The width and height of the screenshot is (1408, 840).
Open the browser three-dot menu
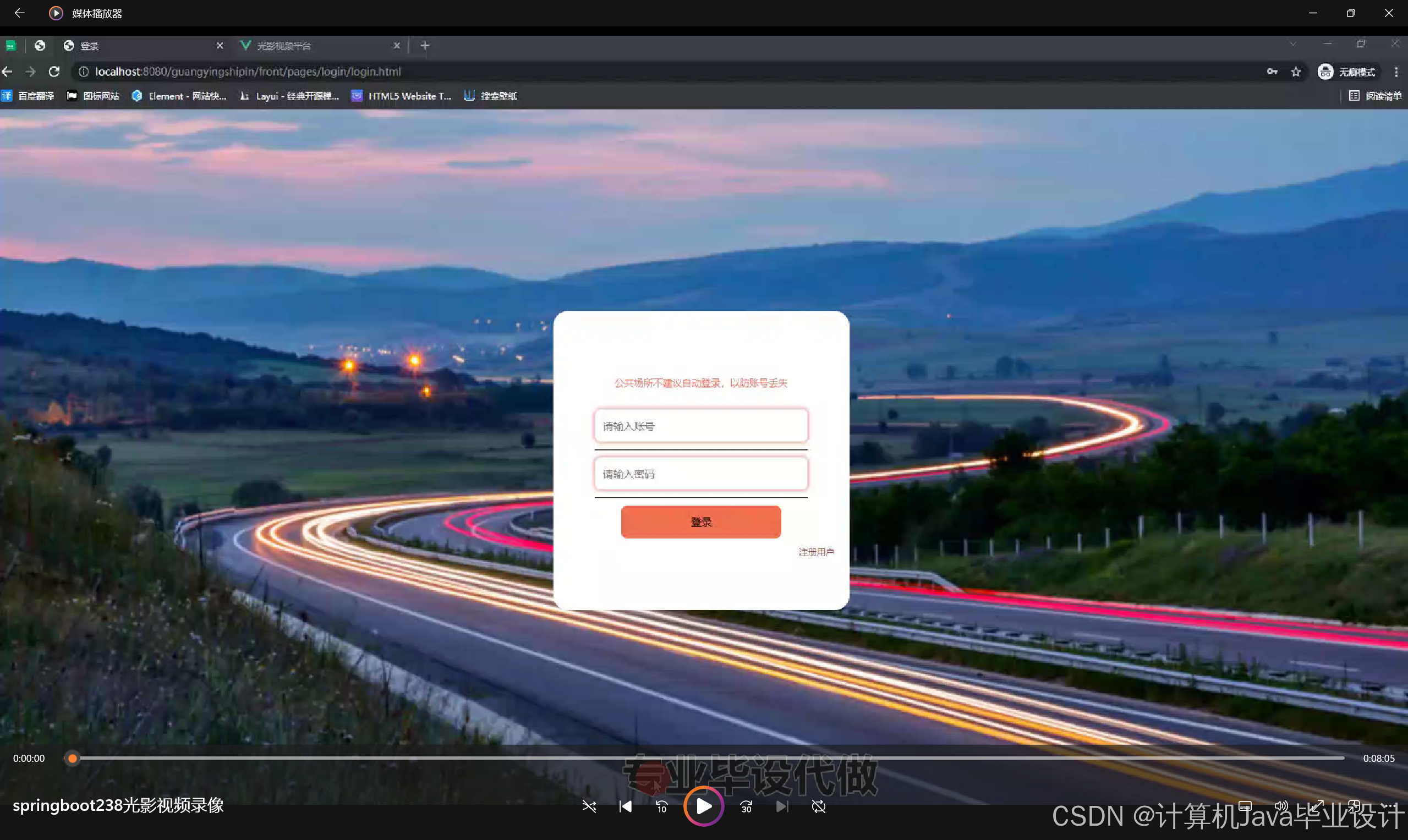click(x=1396, y=72)
